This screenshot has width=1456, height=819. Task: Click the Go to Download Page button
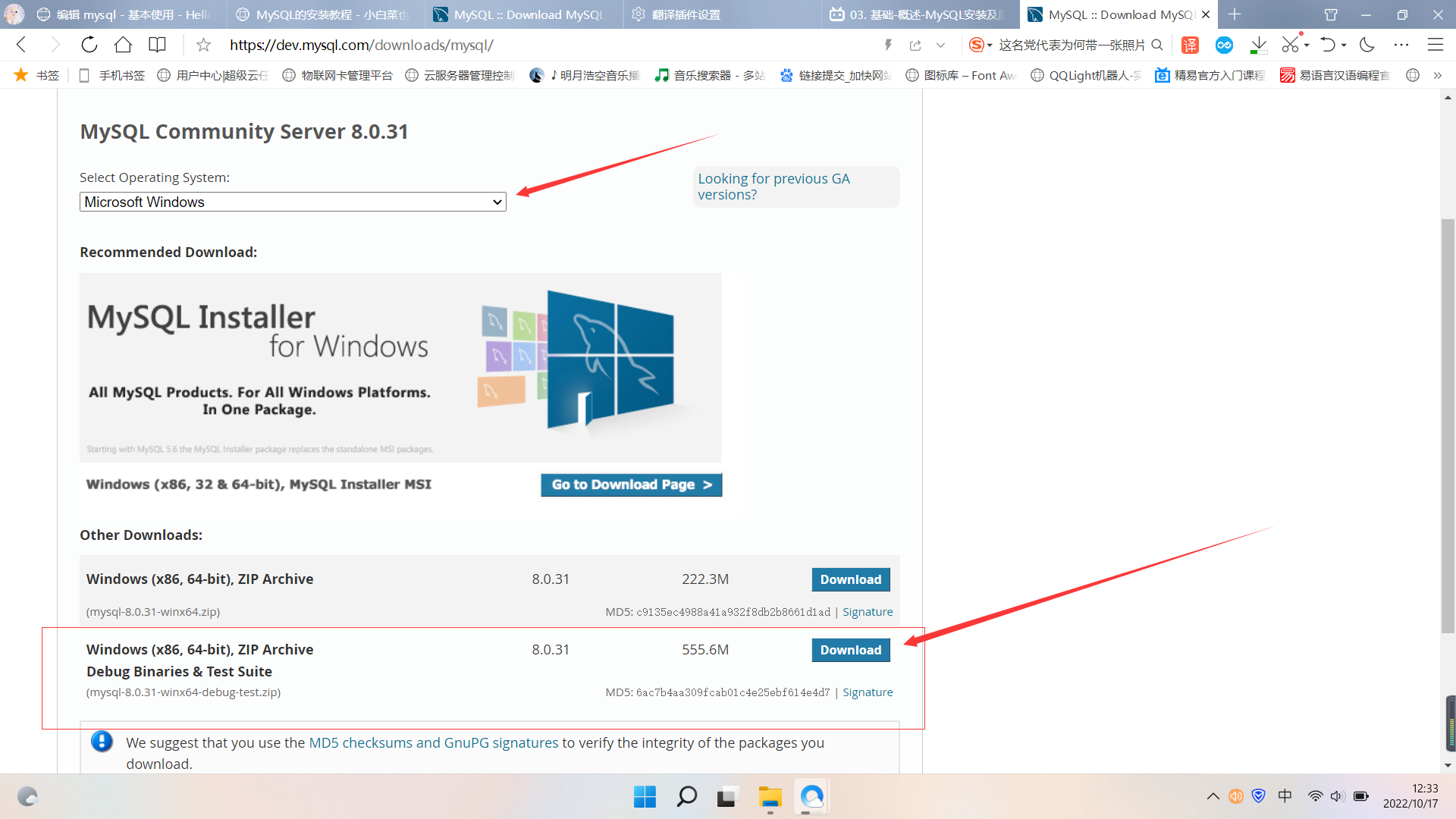[631, 485]
